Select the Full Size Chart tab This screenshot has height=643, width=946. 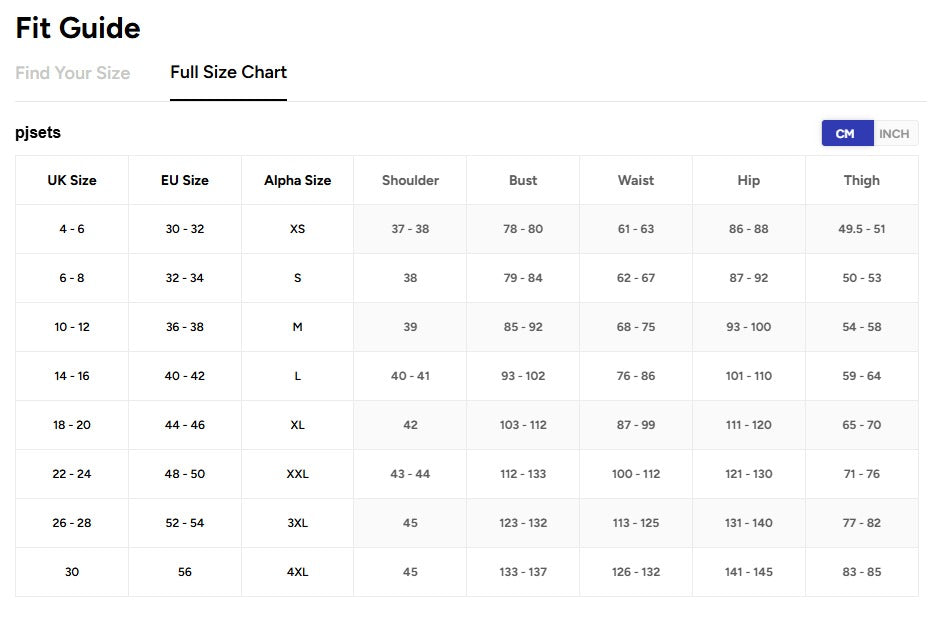point(228,73)
